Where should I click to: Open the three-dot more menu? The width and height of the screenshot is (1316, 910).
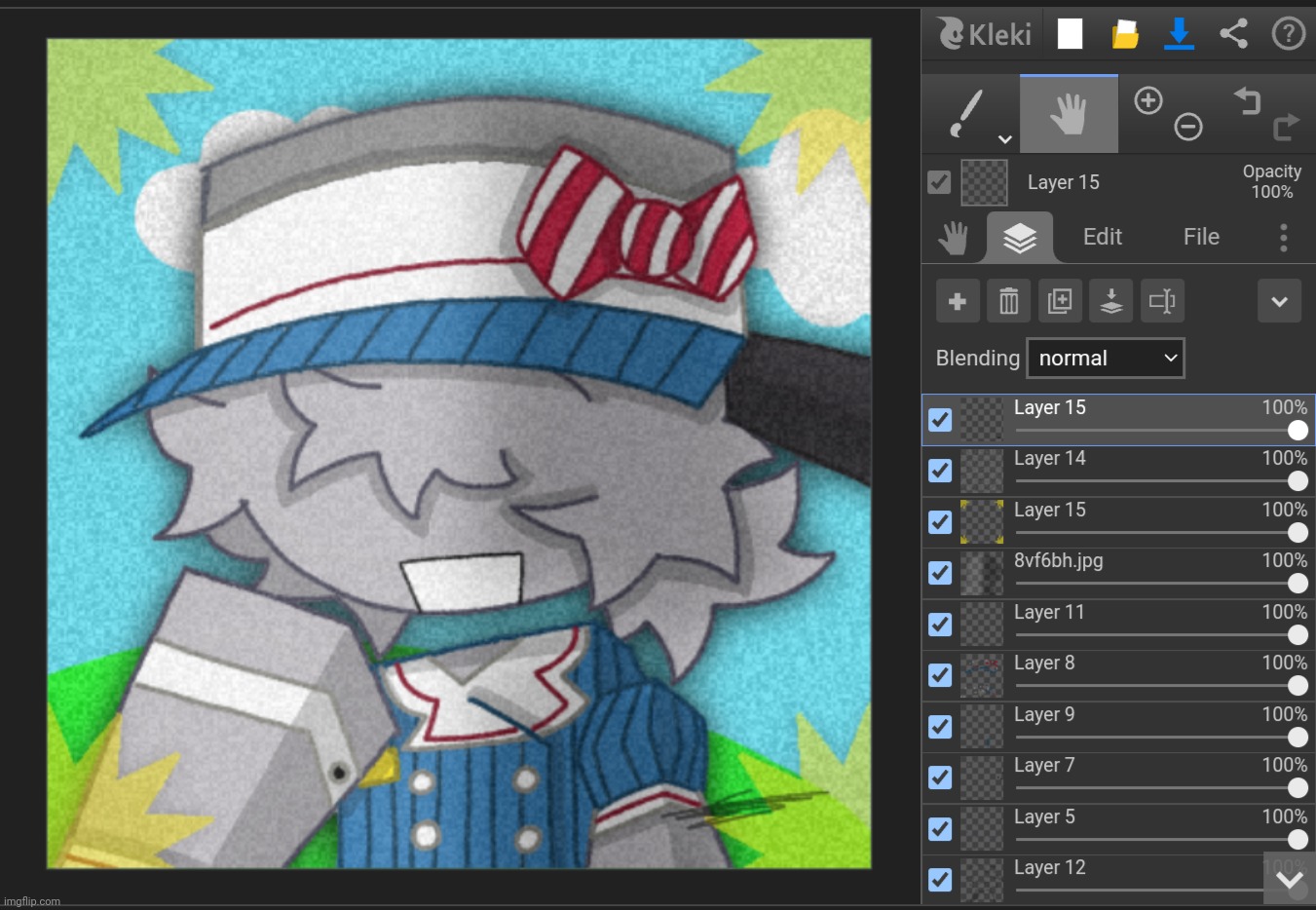pos(1283,237)
